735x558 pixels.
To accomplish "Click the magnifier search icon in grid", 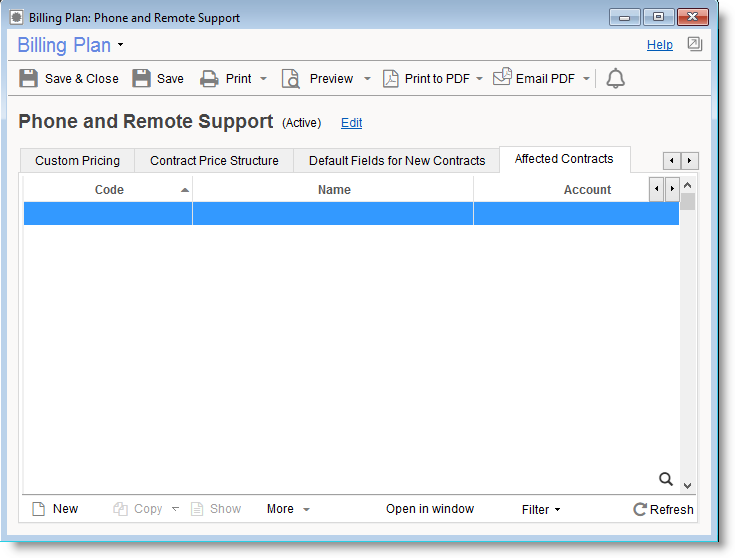I will coord(666,479).
